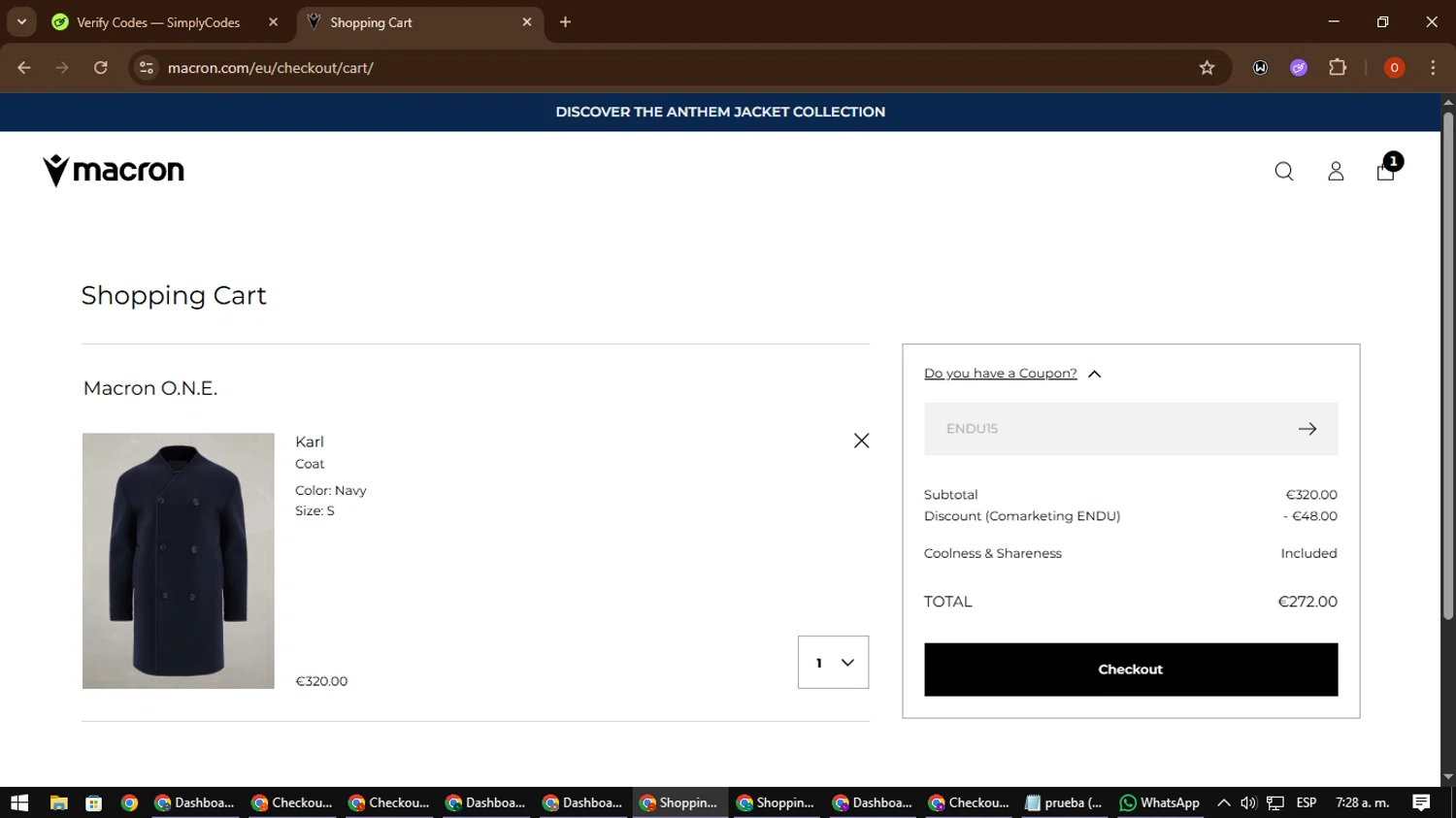The width and height of the screenshot is (1456, 818).
Task: Click the taskbar clock 7:28 a. m.
Action: click(x=1363, y=803)
